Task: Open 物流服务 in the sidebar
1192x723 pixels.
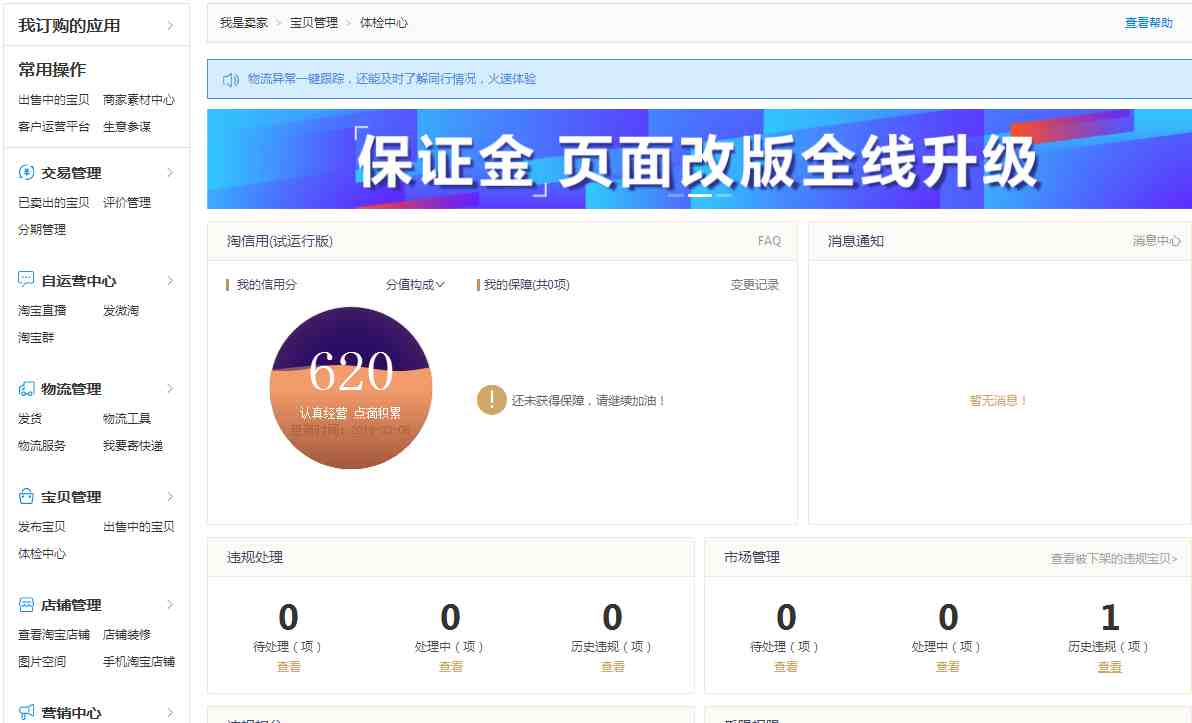Action: click(42, 445)
